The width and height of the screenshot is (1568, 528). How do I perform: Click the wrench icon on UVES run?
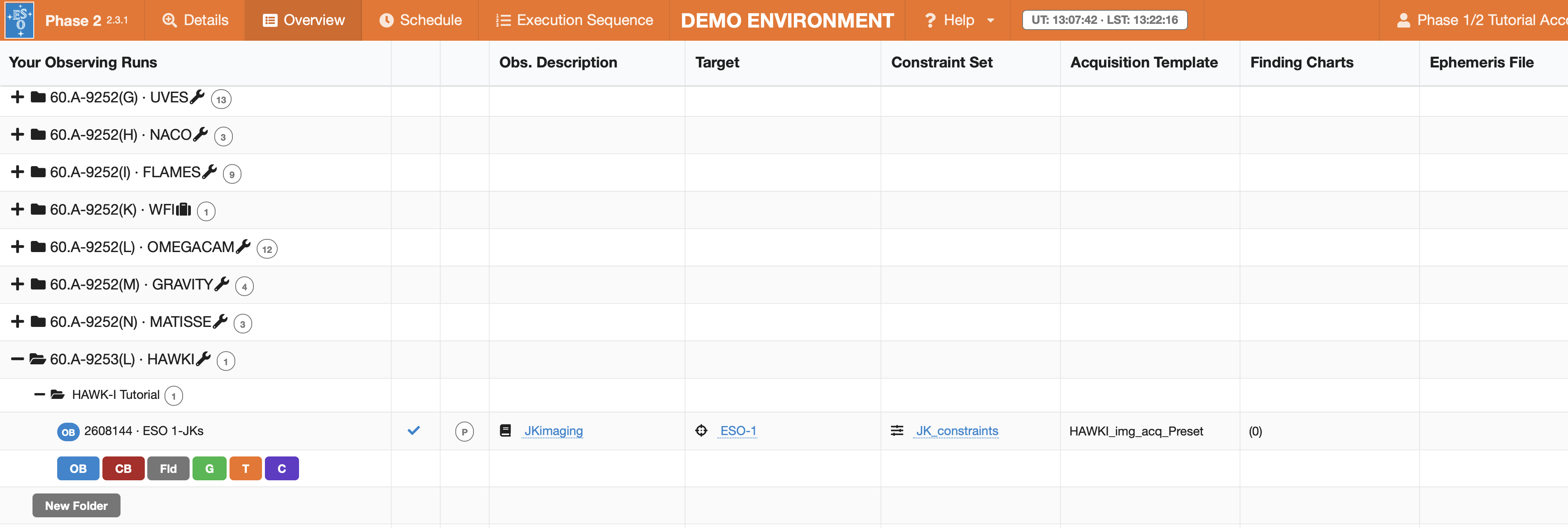tap(197, 97)
